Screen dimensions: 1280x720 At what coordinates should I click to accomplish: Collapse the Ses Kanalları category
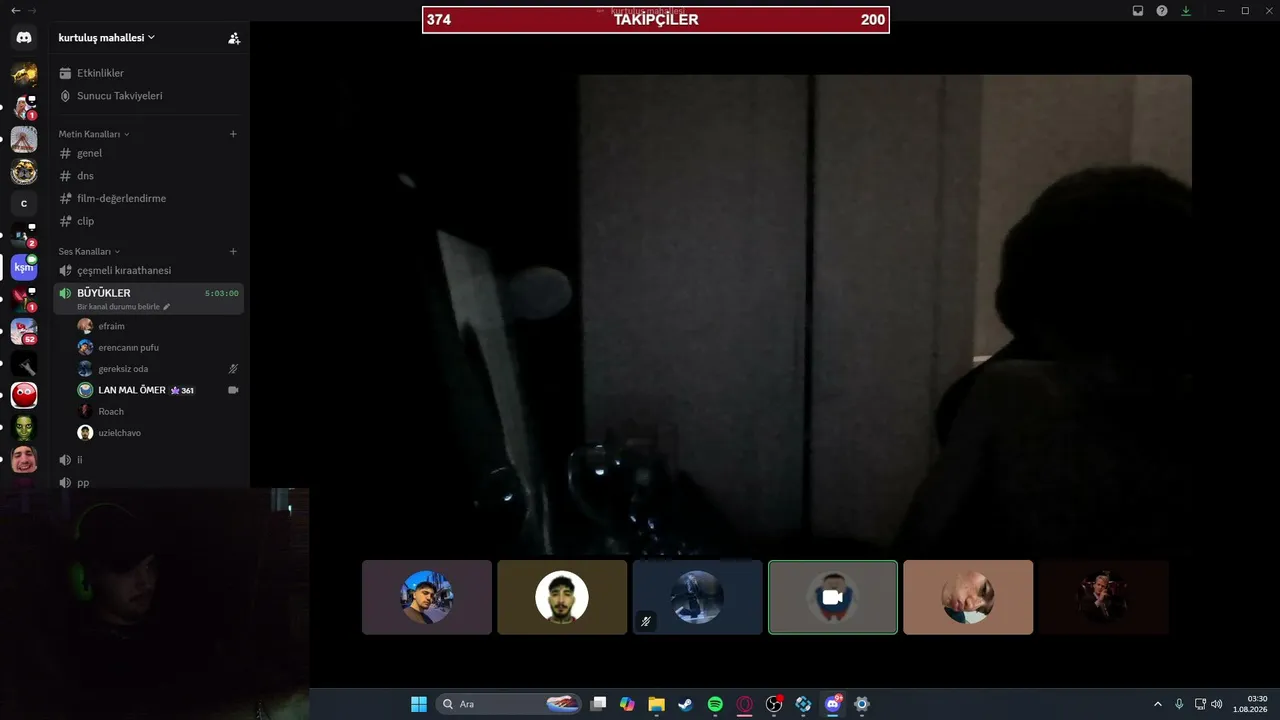coord(89,251)
